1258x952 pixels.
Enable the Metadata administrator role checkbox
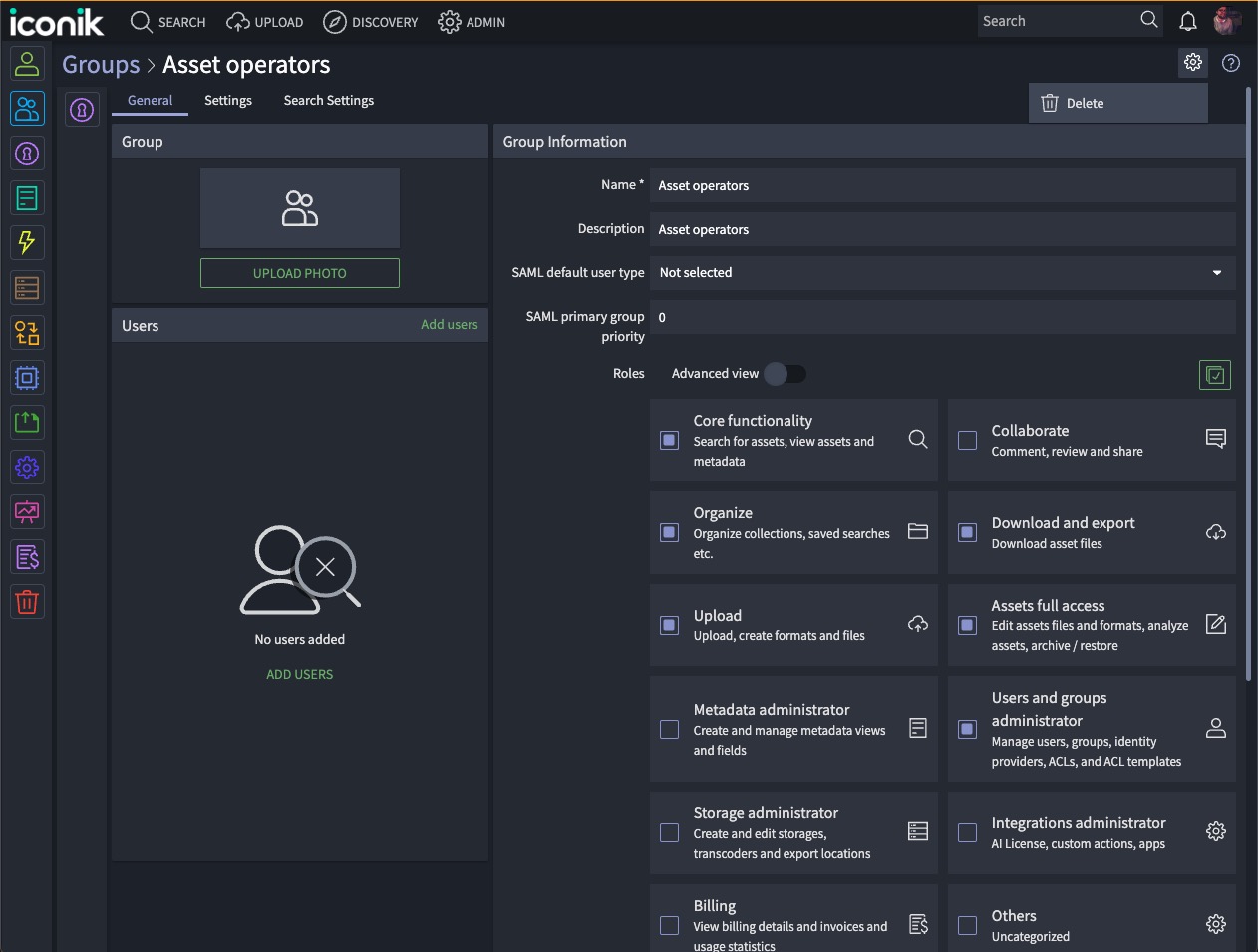[669, 729]
